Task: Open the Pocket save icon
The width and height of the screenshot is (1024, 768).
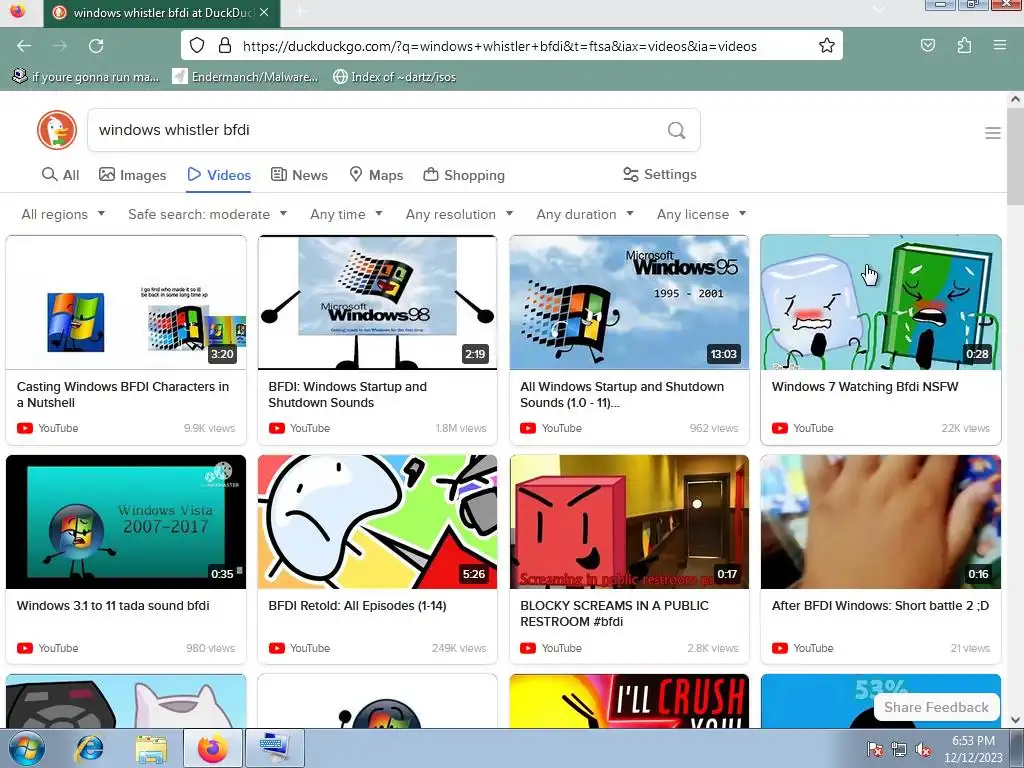Action: [x=927, y=45]
